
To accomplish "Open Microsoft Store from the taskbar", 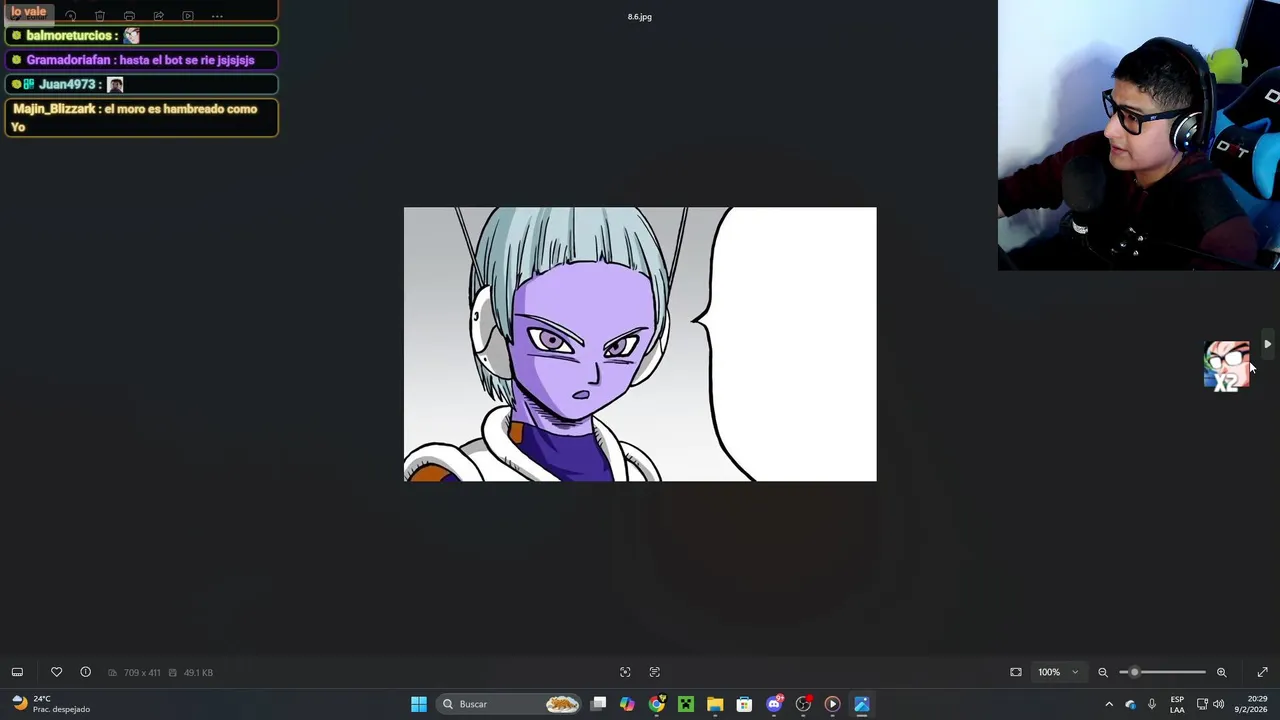I will pos(744,704).
